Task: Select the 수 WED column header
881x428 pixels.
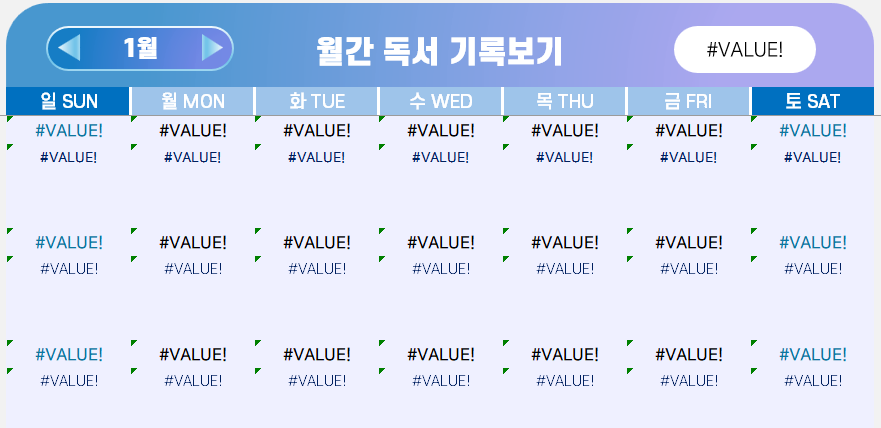Action: click(x=440, y=101)
